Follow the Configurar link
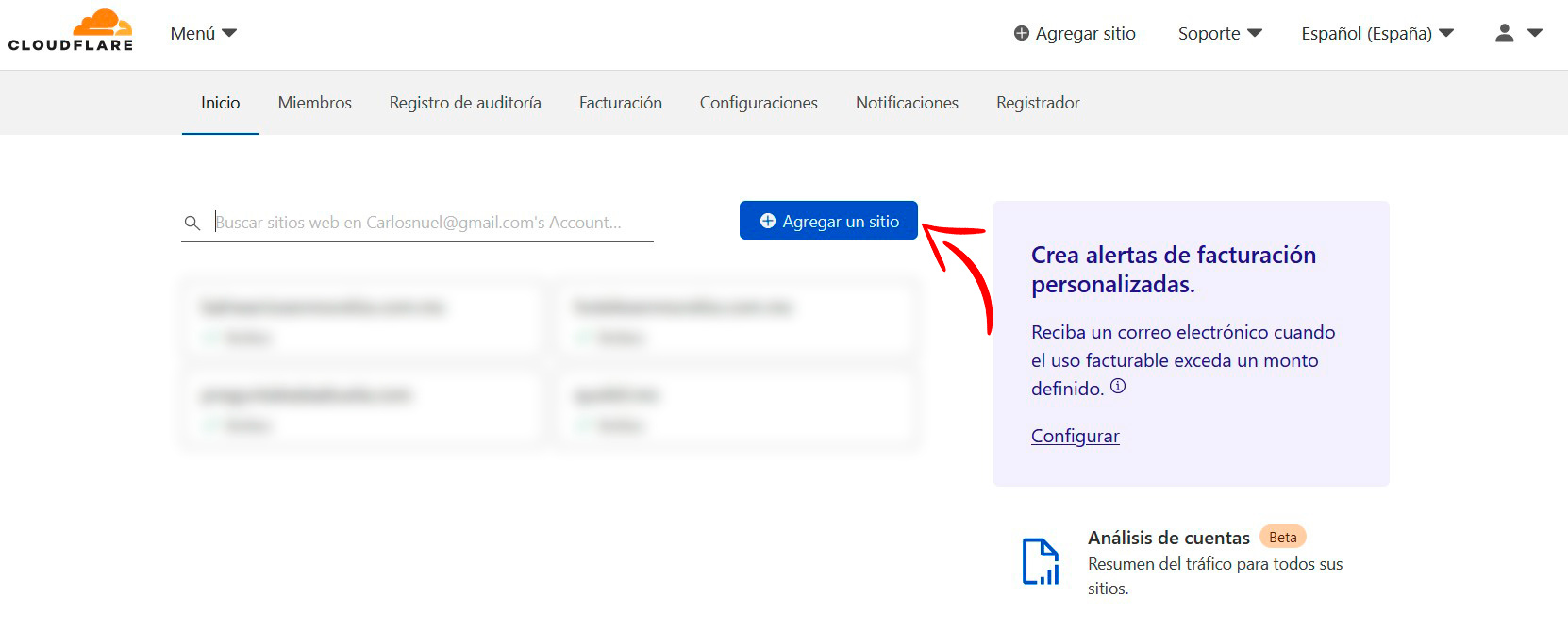1568x630 pixels. (x=1075, y=436)
